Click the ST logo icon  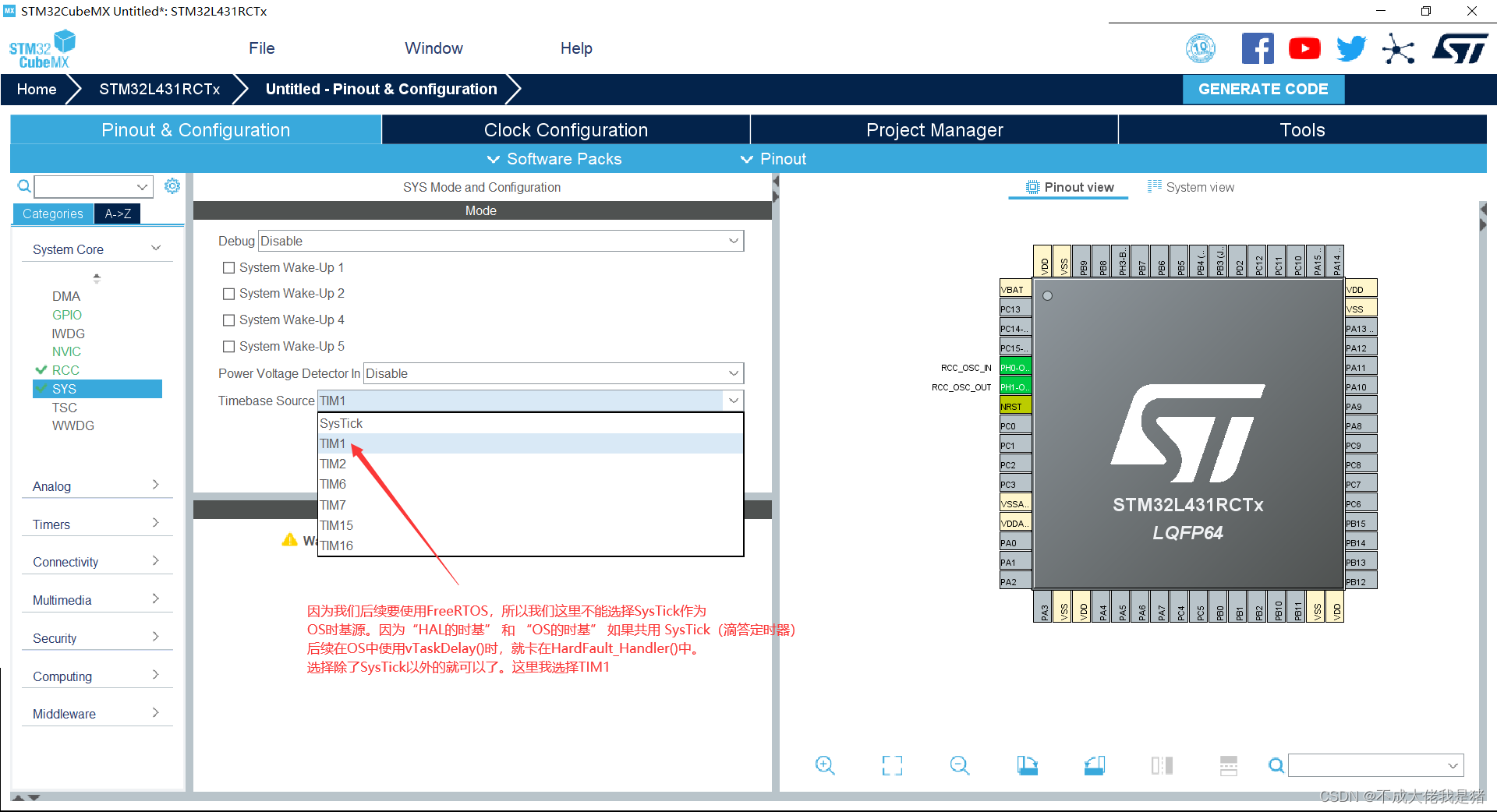[x=1460, y=48]
